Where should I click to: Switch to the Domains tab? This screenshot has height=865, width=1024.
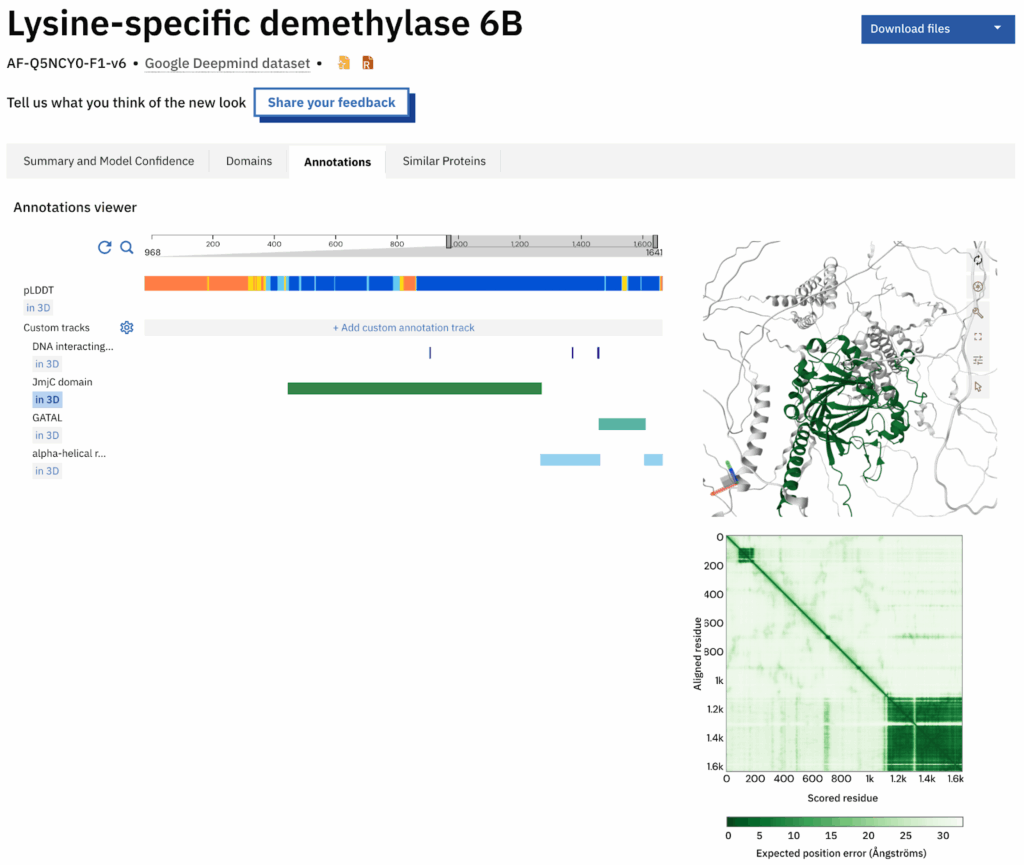(x=249, y=161)
